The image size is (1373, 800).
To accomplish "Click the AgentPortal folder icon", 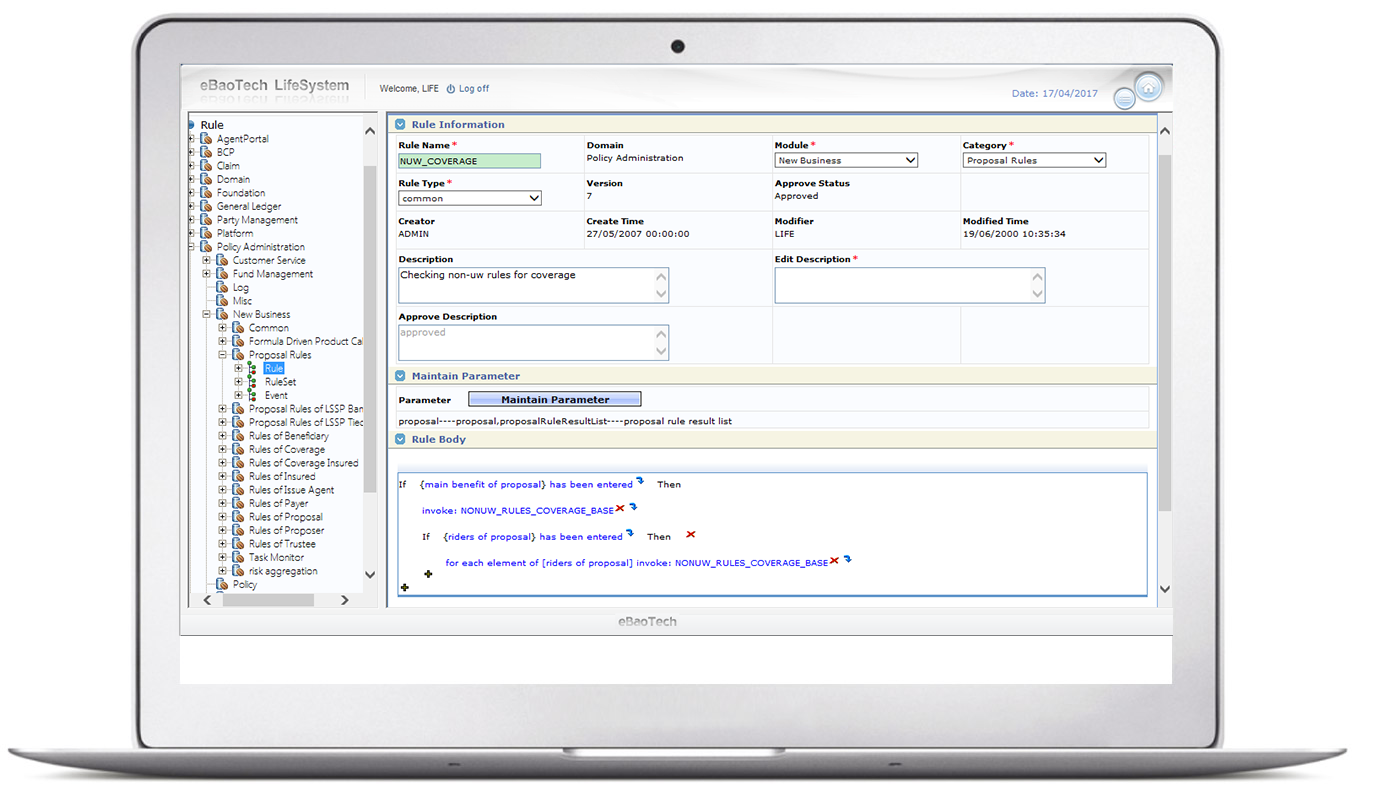I will [x=206, y=139].
